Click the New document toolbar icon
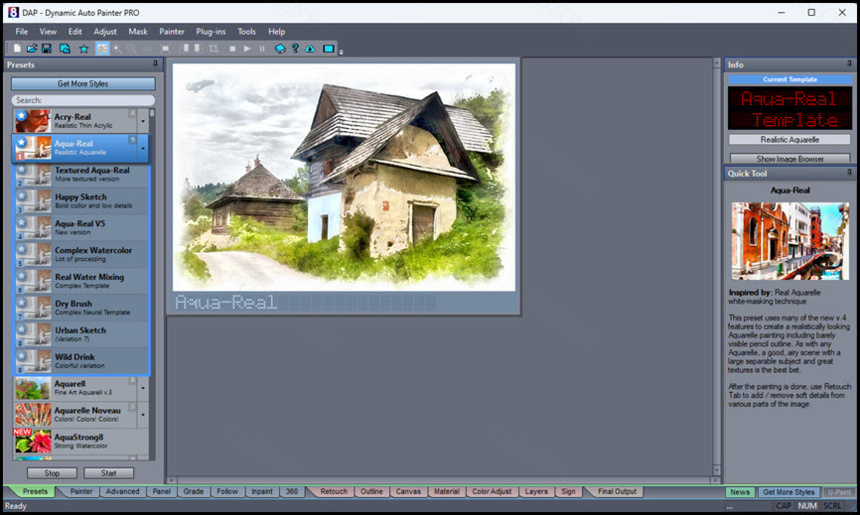This screenshot has height=515, width=860. pyautogui.click(x=17, y=49)
